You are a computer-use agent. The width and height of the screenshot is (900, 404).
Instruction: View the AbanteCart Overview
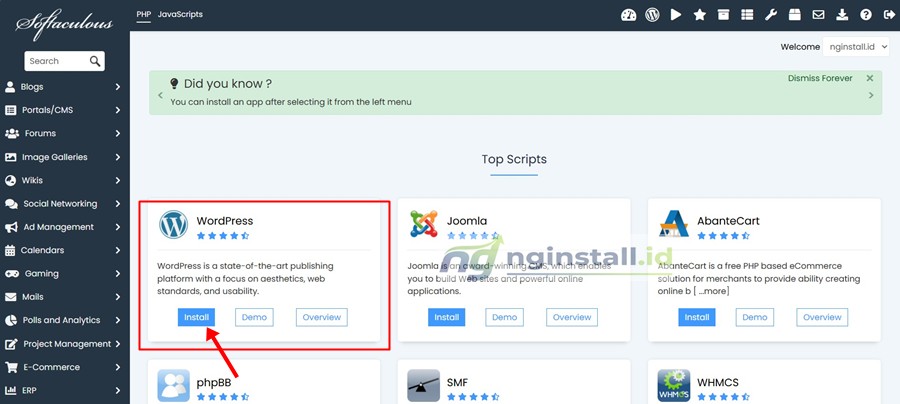(823, 317)
